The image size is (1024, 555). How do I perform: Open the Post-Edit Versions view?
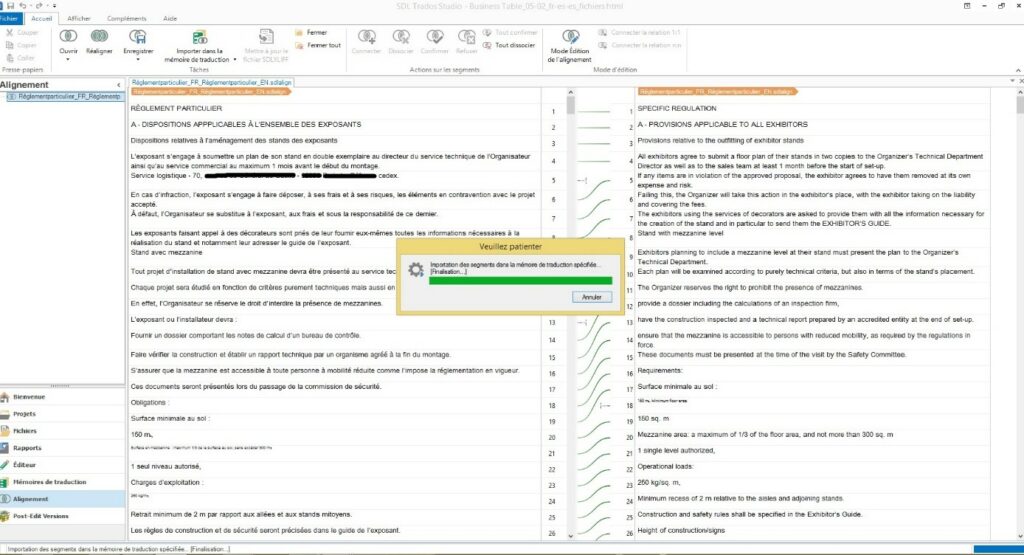tap(62, 516)
